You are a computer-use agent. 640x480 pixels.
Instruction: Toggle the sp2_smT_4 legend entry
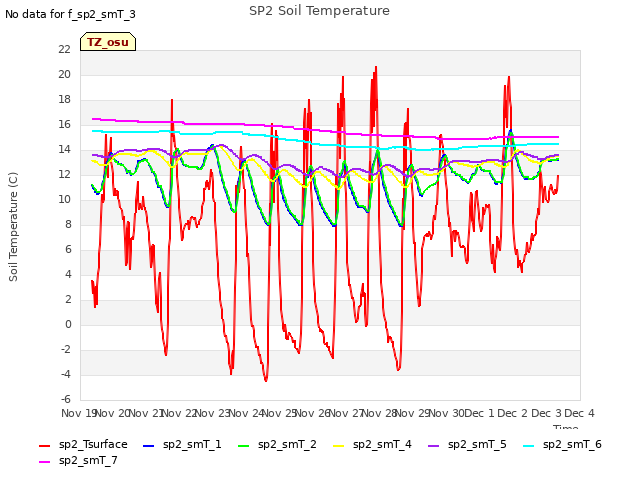372,444
